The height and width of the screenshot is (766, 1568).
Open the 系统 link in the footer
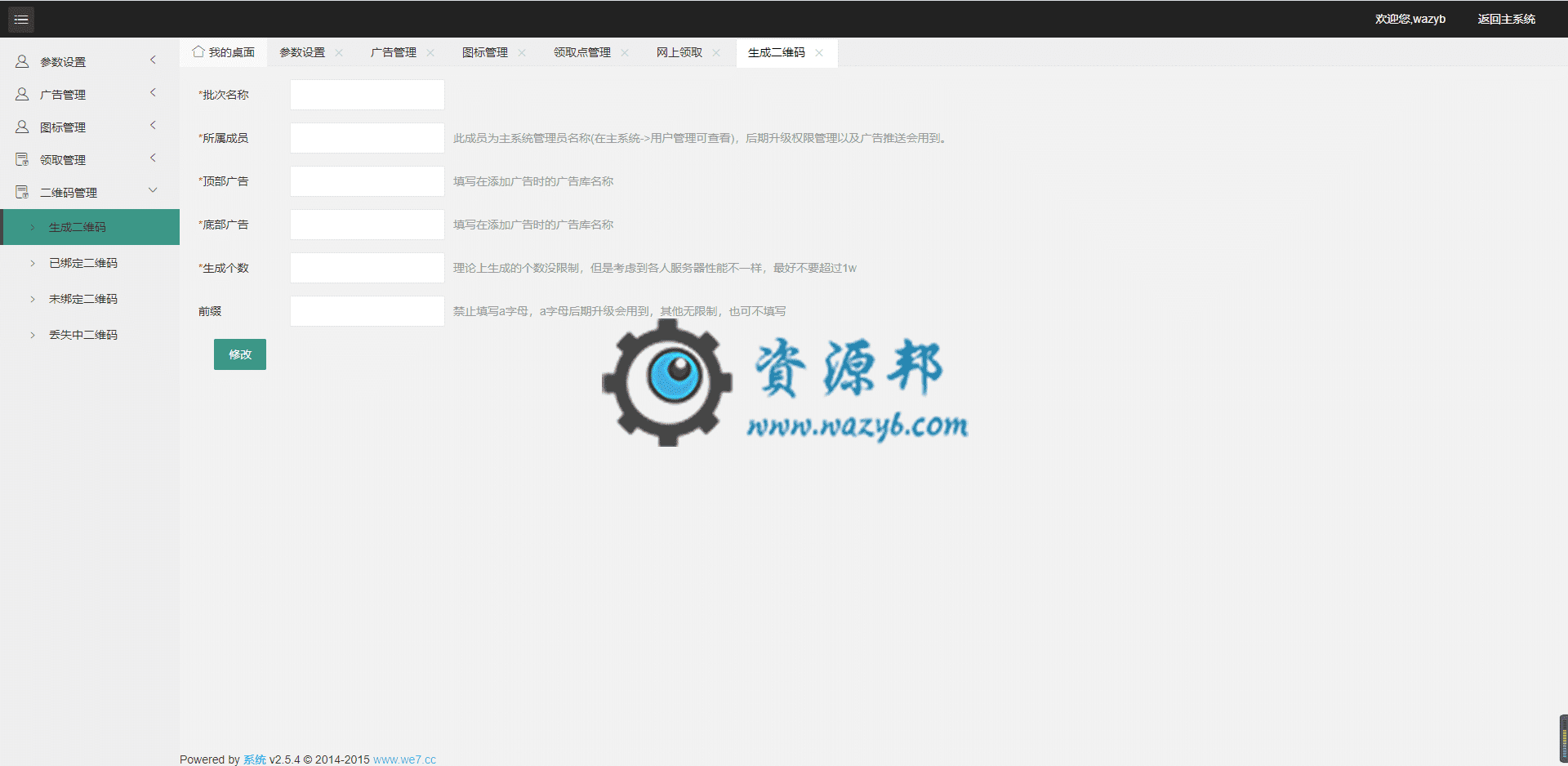[x=255, y=759]
